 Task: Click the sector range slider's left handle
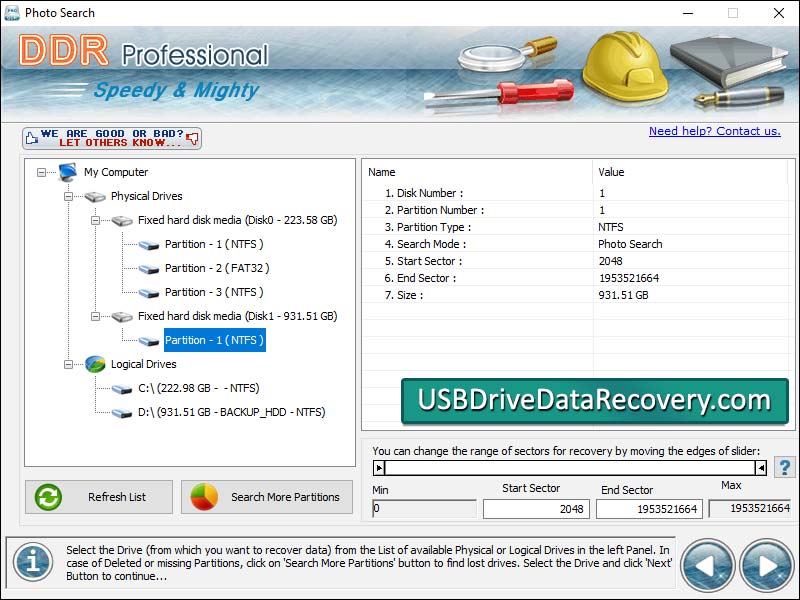[379, 467]
